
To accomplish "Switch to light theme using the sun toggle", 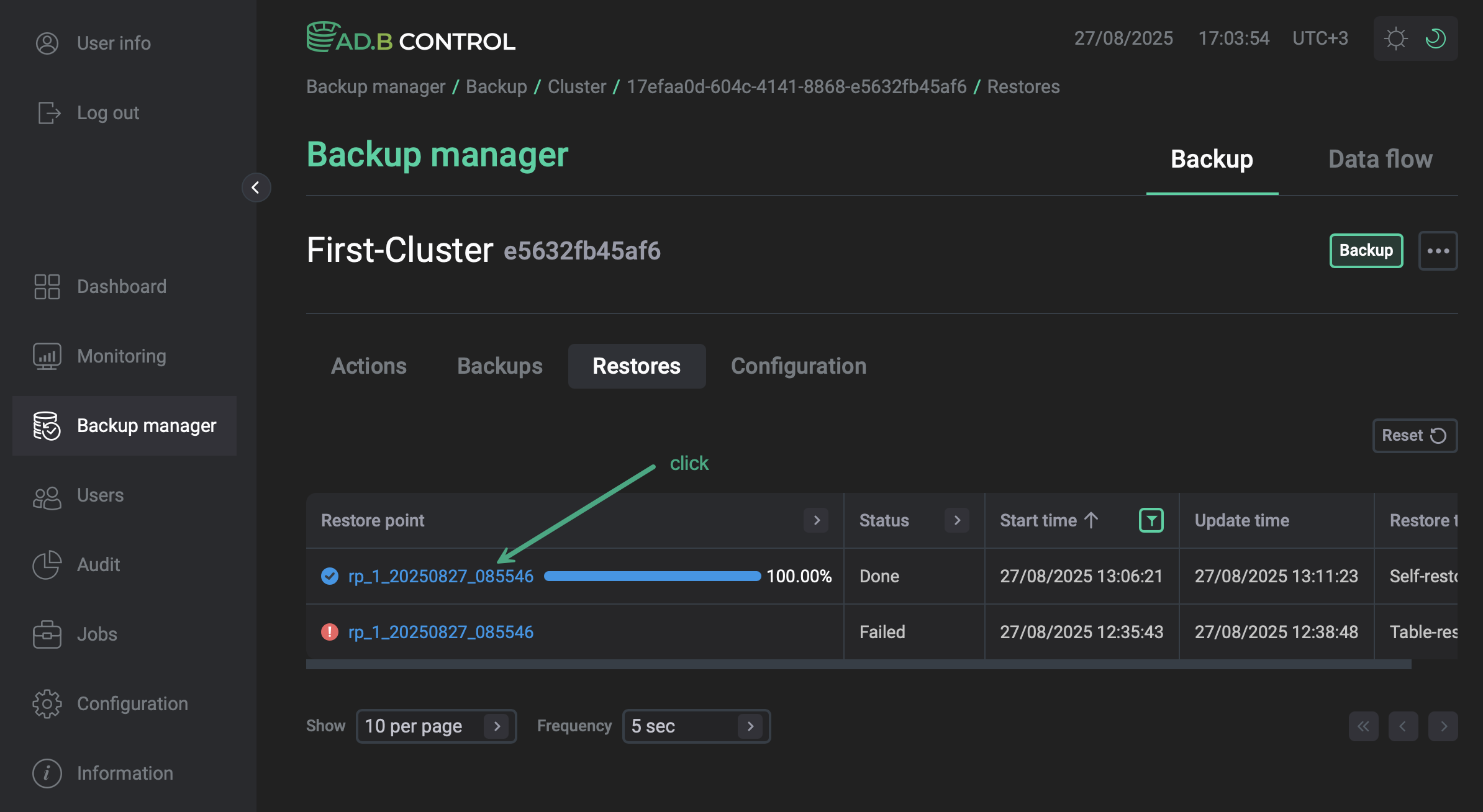I will [x=1396, y=38].
